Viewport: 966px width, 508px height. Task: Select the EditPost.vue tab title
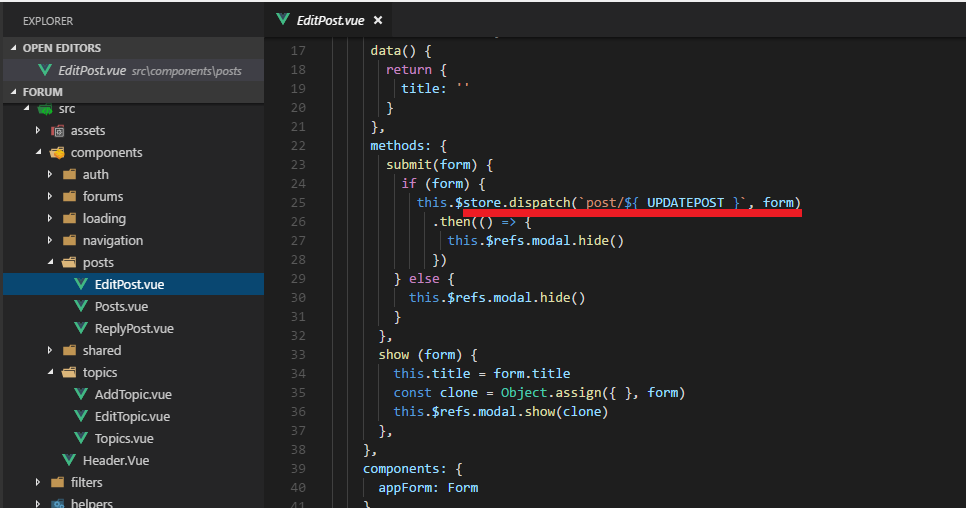click(x=330, y=20)
